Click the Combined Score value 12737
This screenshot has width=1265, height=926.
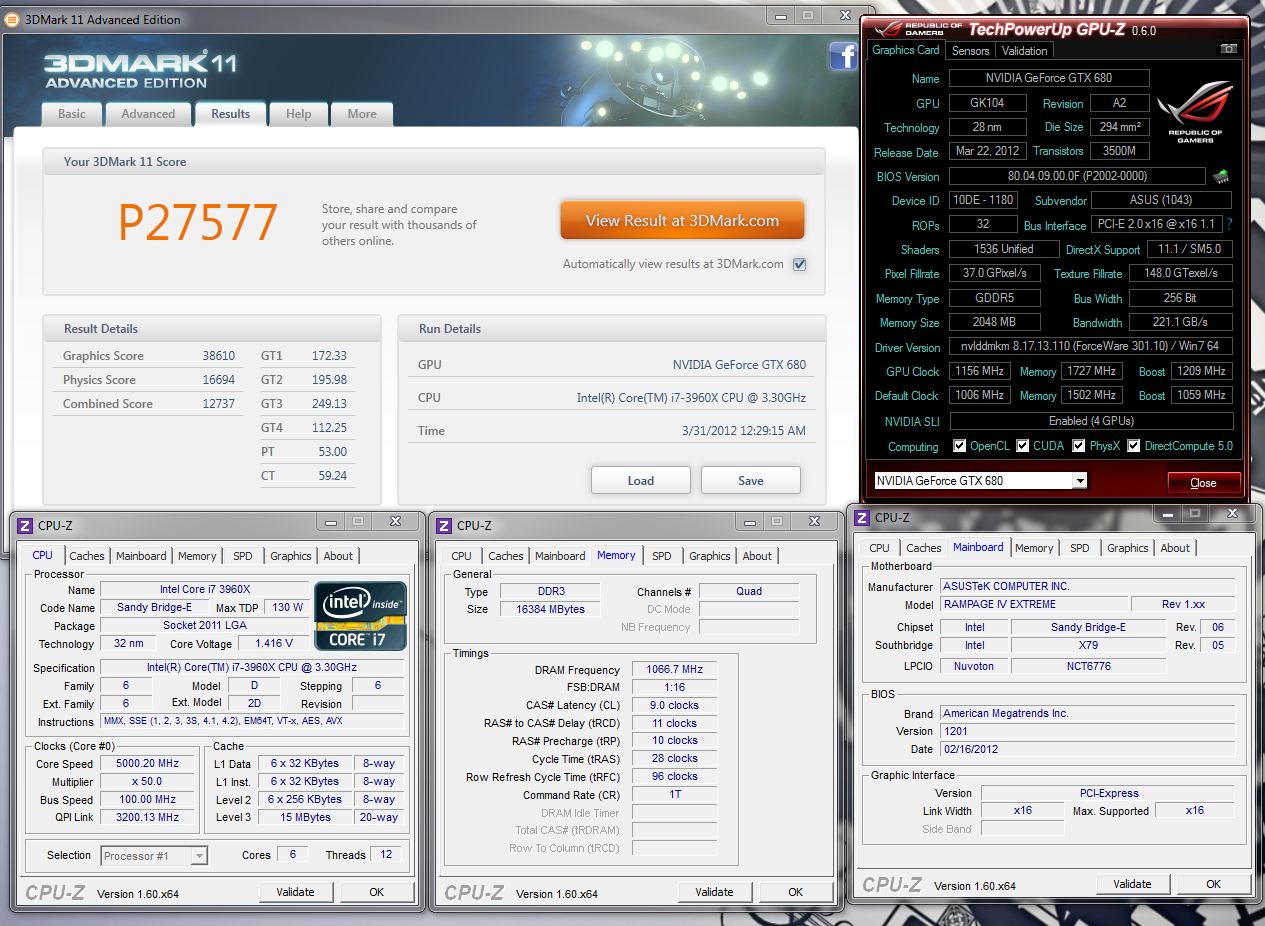tap(219, 404)
